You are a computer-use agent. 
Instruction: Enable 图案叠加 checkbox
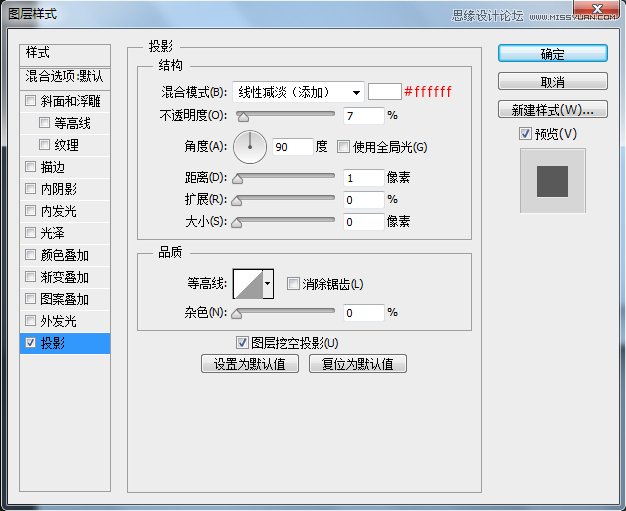pyautogui.click(x=30, y=298)
